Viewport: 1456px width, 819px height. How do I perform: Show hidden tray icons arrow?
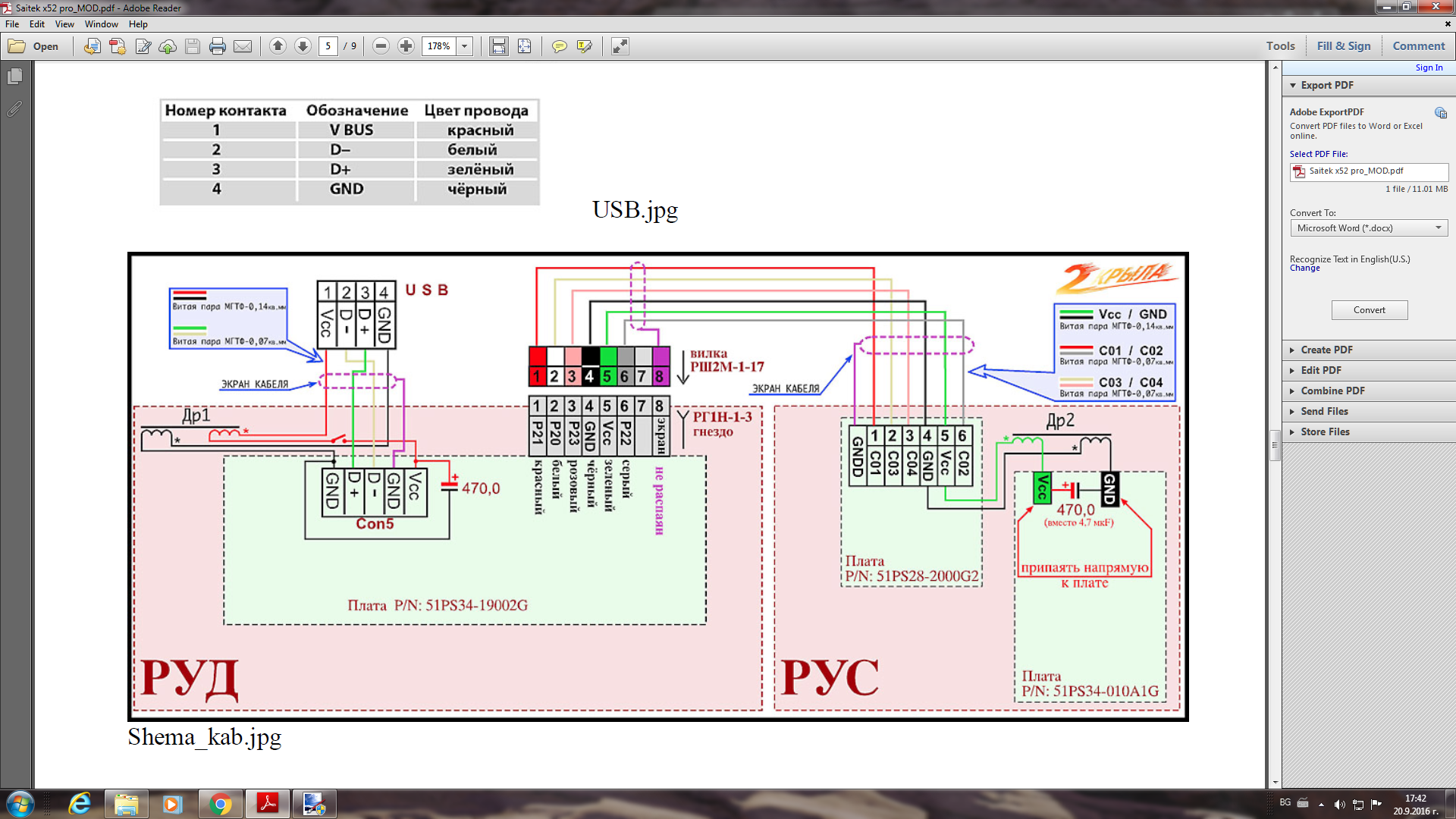(x=1321, y=804)
